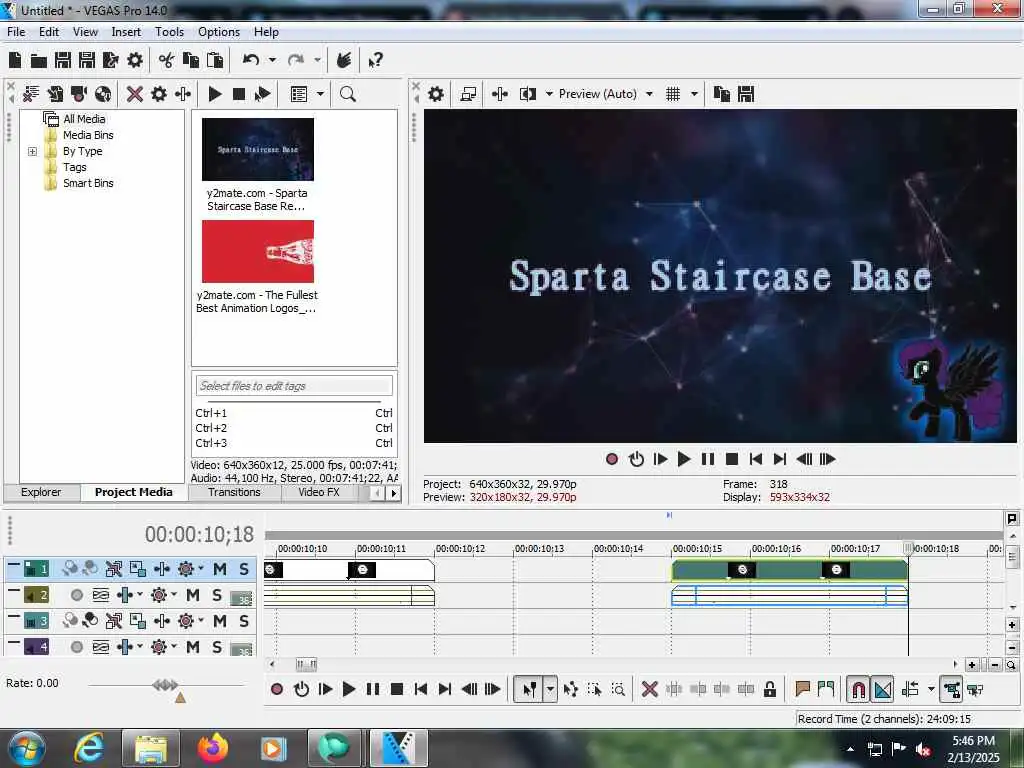Screen dimensions: 1024x768
Task: Open edit tool selector dropdown arrow
Action: pyautogui.click(x=551, y=689)
